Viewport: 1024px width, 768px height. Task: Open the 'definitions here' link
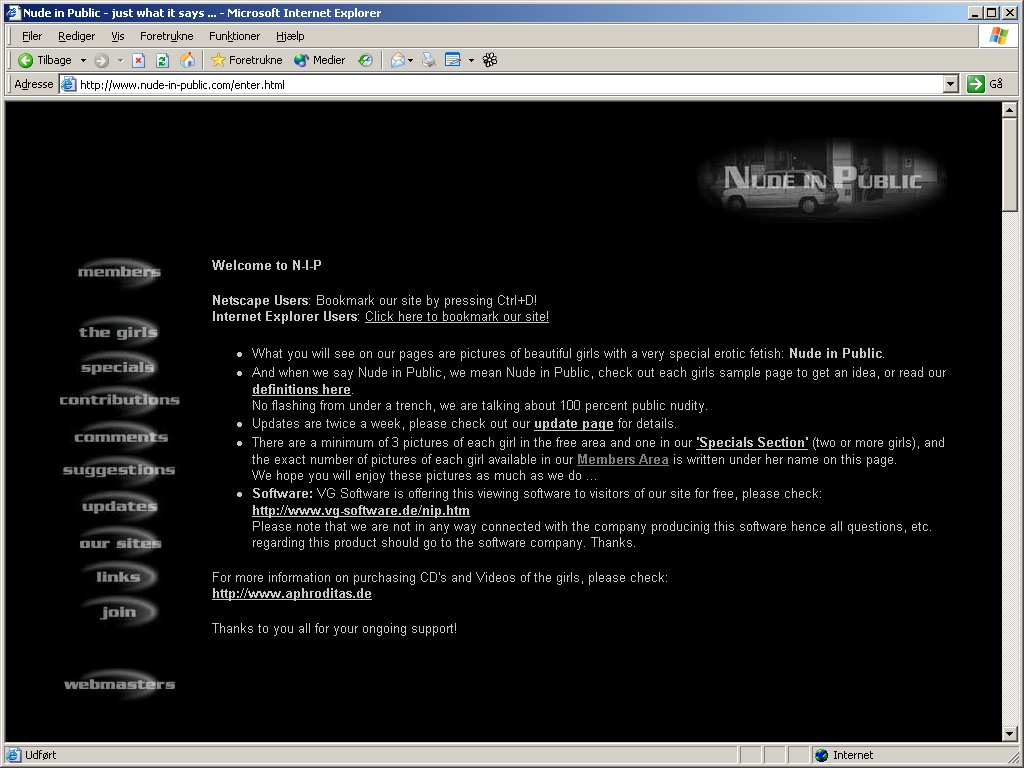[x=301, y=390]
